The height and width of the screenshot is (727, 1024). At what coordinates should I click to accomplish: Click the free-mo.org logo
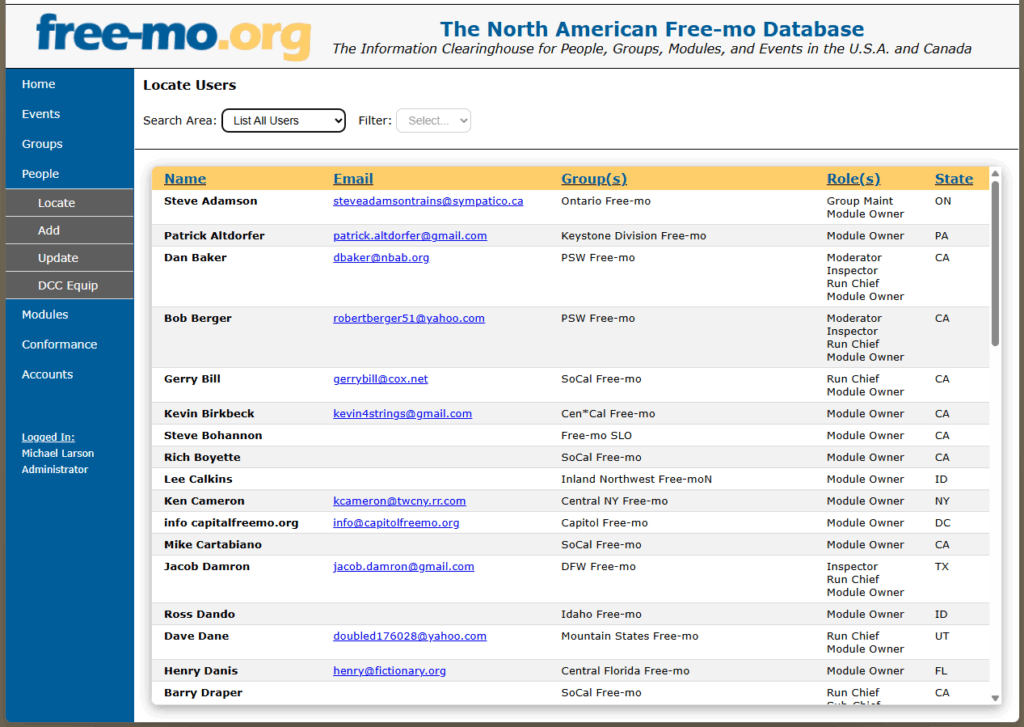(x=172, y=36)
